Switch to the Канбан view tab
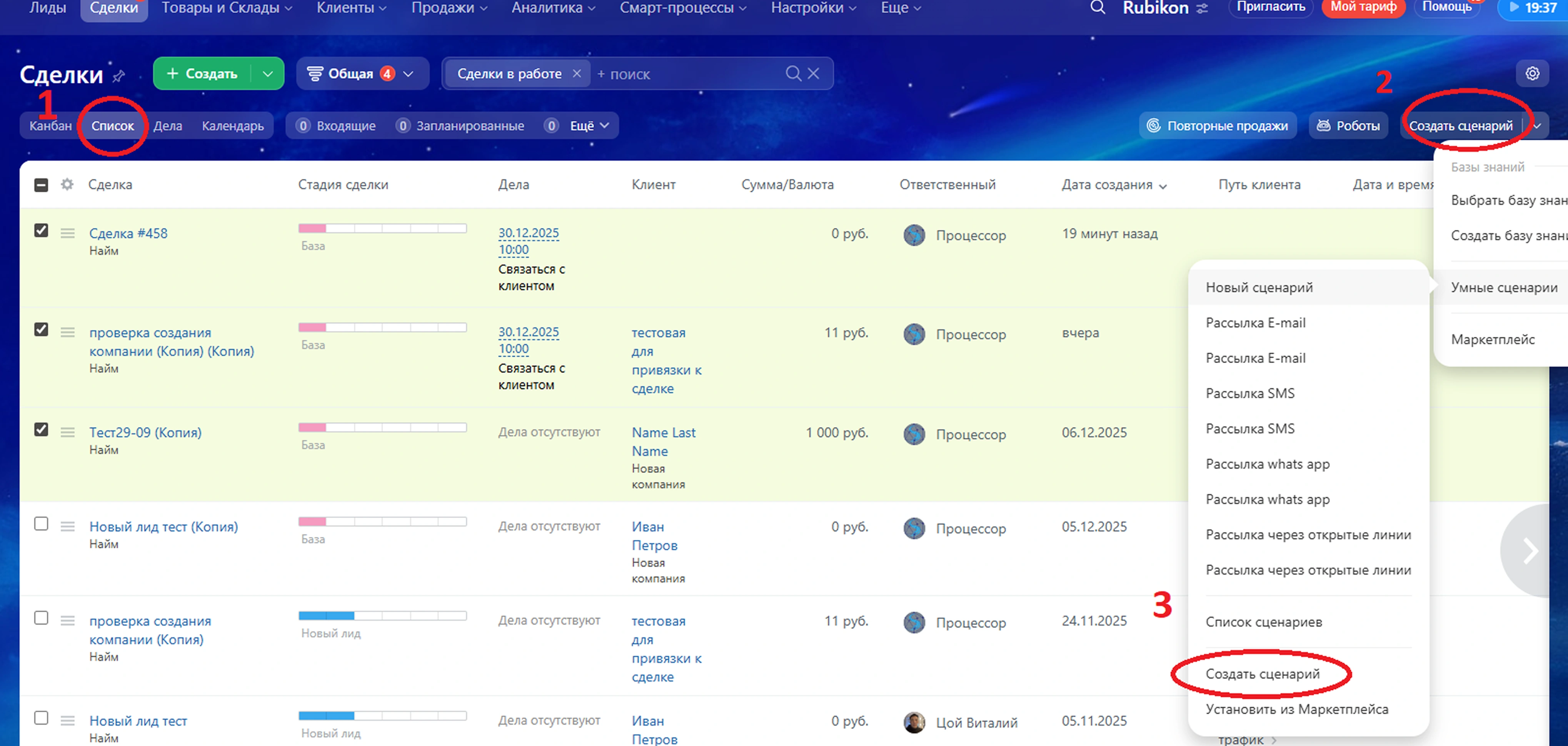Viewport: 1568px width, 746px height. point(50,126)
